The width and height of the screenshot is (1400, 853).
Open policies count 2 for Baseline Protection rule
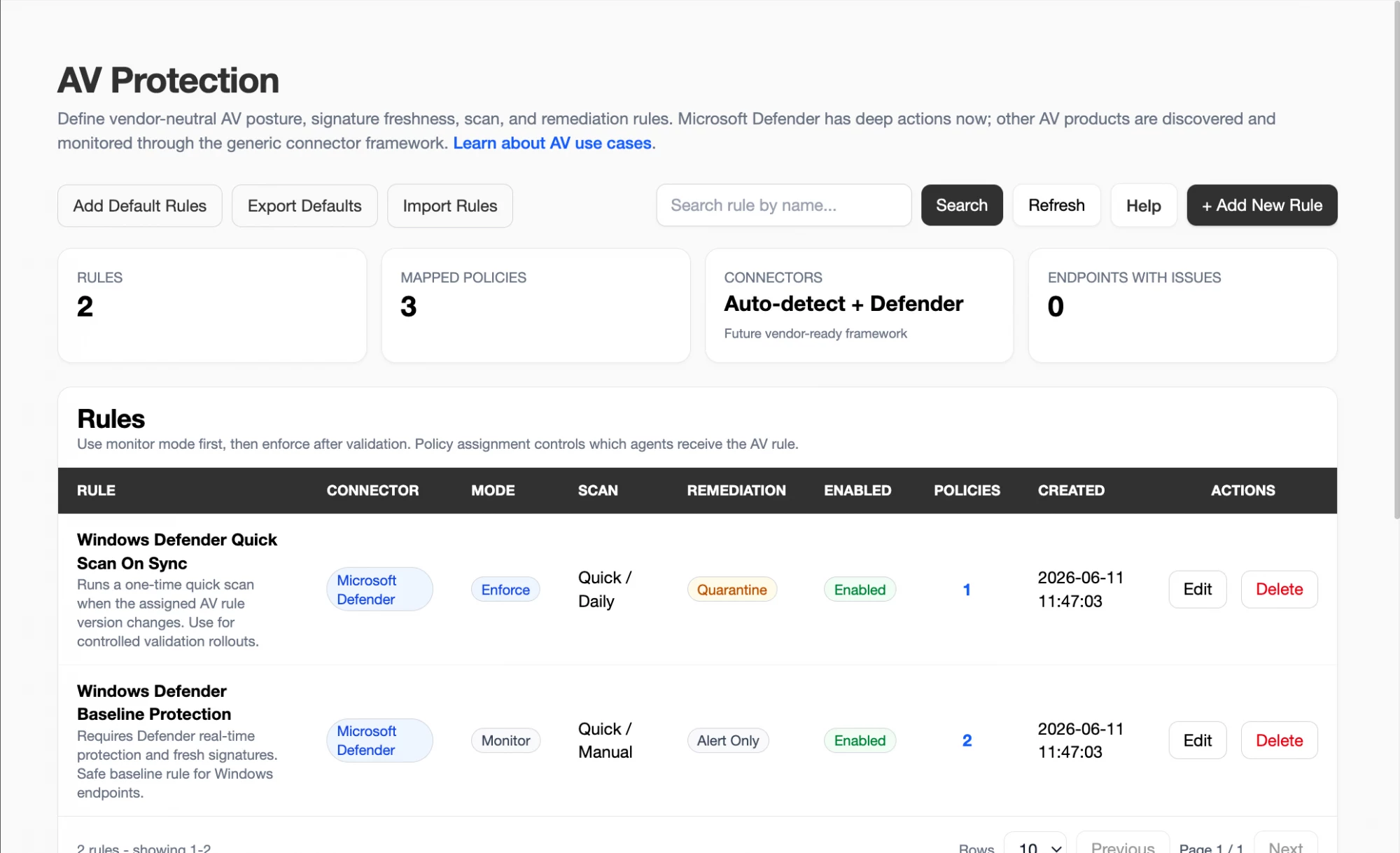[967, 740]
